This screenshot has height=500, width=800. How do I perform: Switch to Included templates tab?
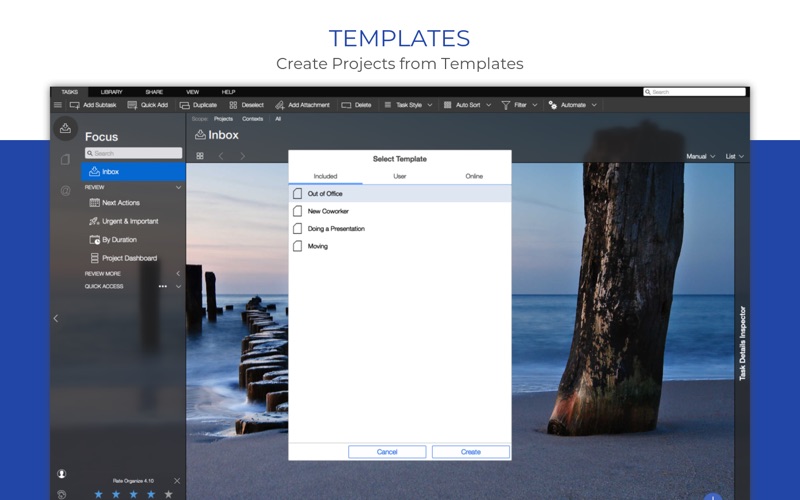[x=326, y=177]
